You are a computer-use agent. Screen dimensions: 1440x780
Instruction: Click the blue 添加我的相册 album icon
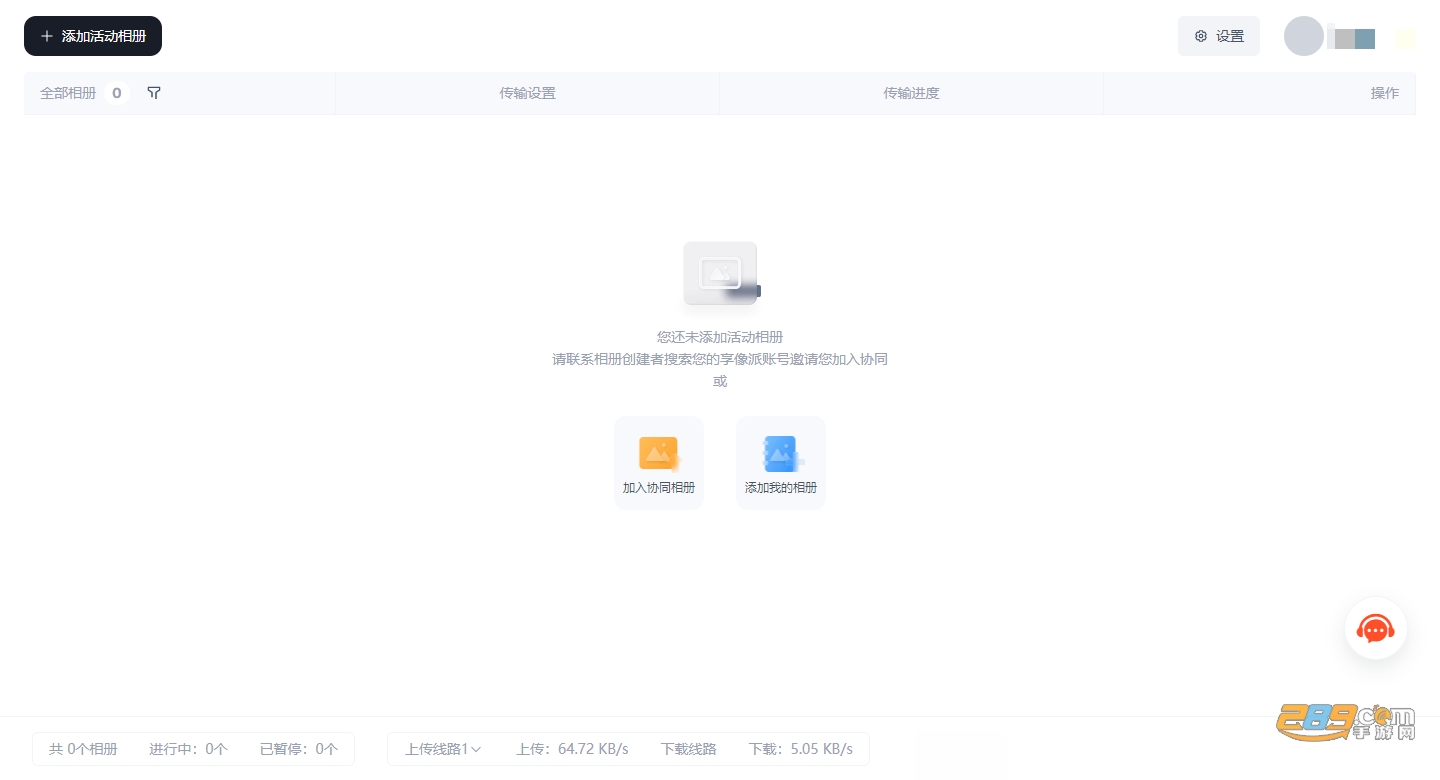tap(781, 453)
